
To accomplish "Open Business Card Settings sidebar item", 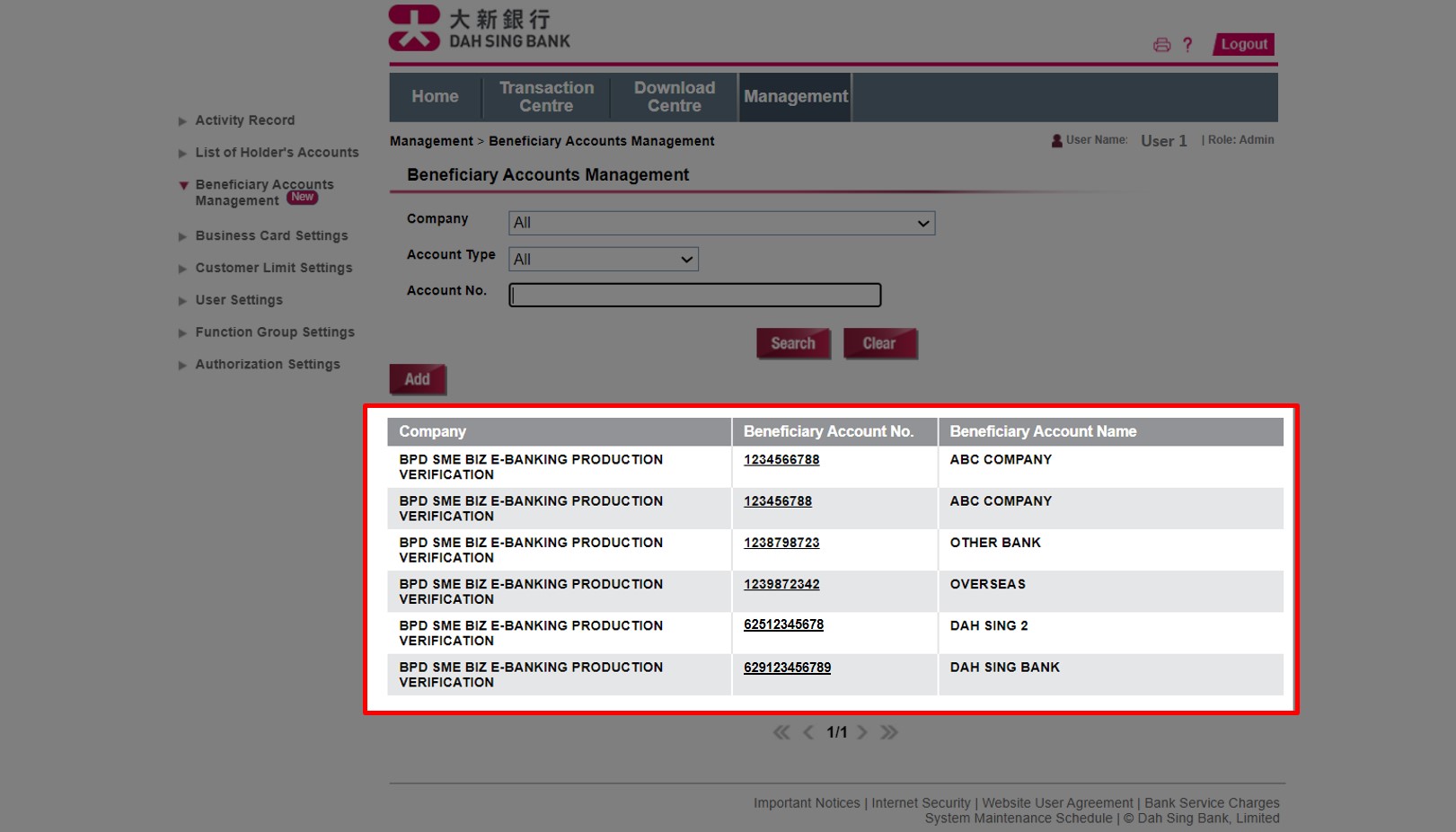I will click(x=271, y=235).
